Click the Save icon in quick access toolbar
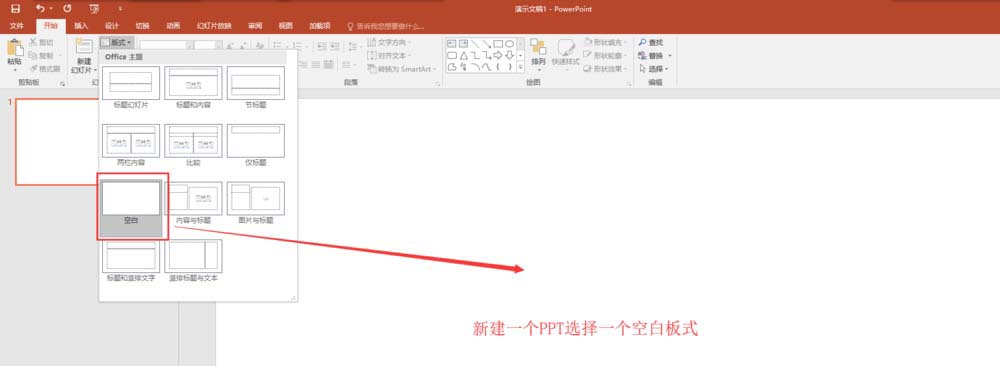The width and height of the screenshot is (1000, 366). (x=15, y=9)
